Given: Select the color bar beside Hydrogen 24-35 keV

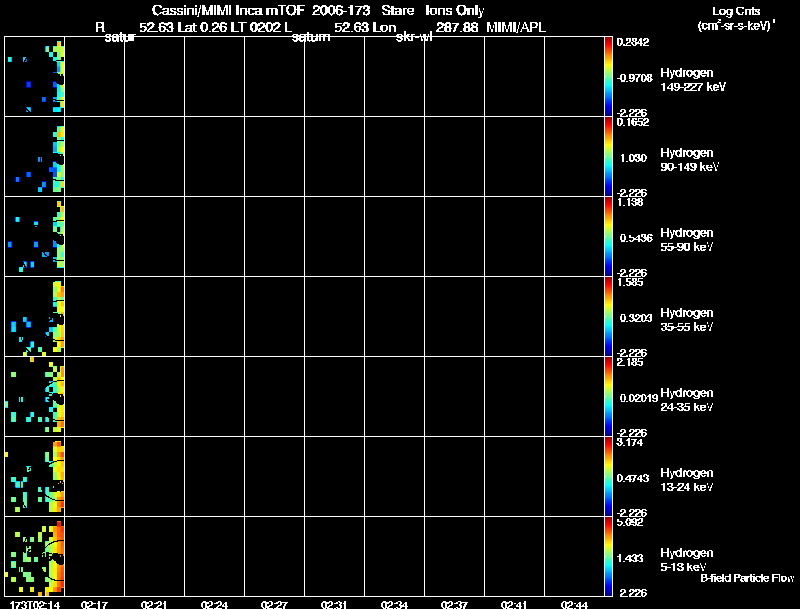Looking at the screenshot, I should tap(608, 396).
